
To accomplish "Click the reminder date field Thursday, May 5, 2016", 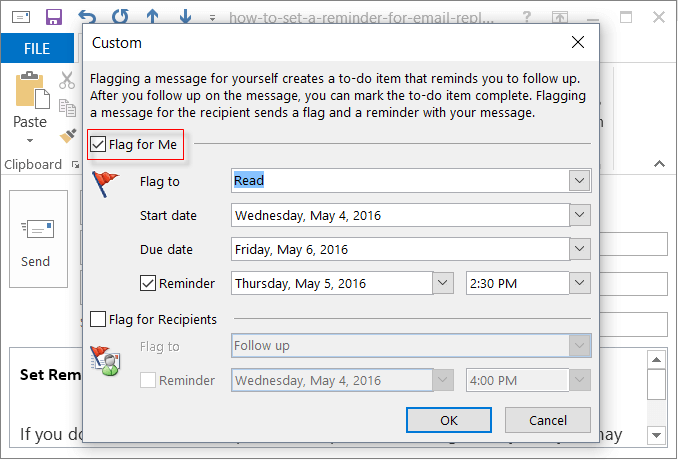I will 332,283.
